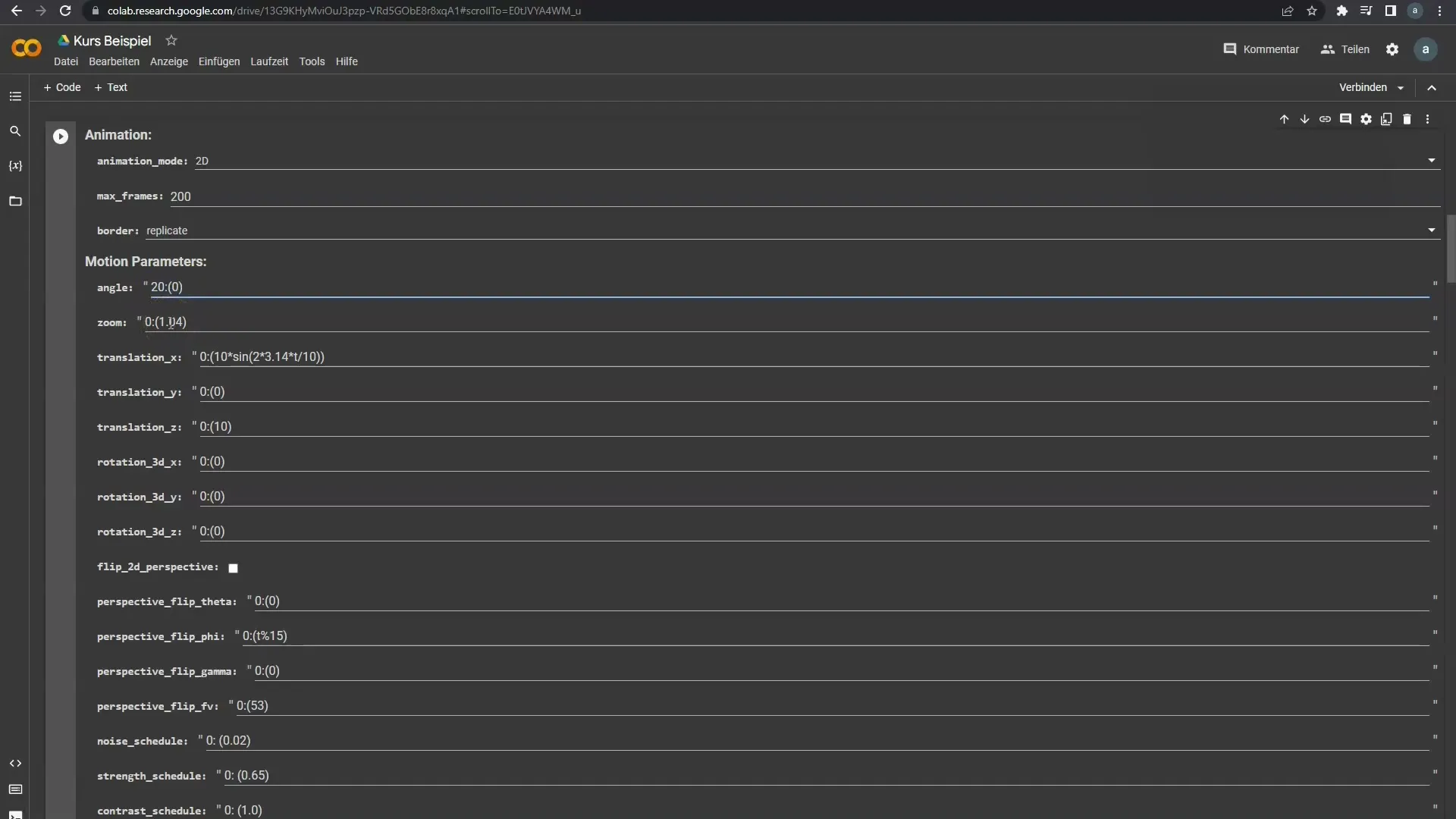Edit the perspective_flip_fv field
Image resolution: width=1456 pixels, height=819 pixels.
click(x=832, y=706)
